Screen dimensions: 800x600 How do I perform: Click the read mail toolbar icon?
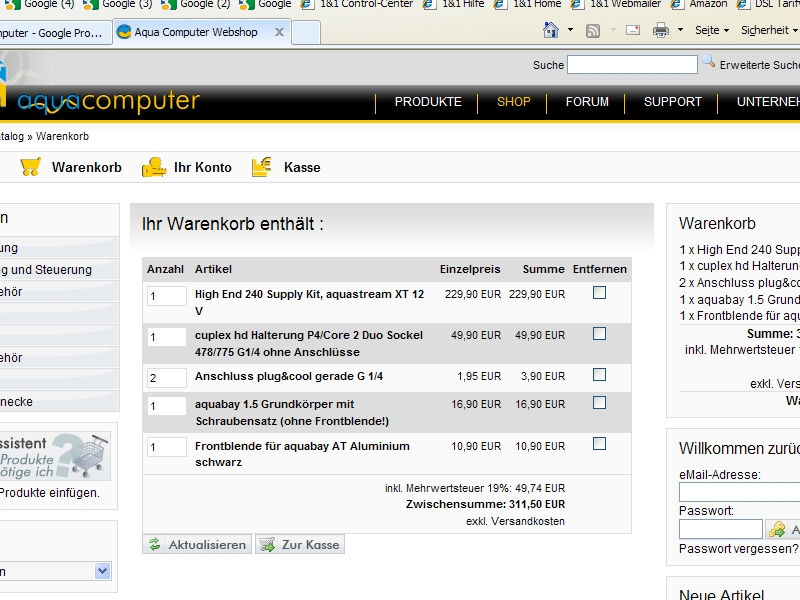(632, 30)
